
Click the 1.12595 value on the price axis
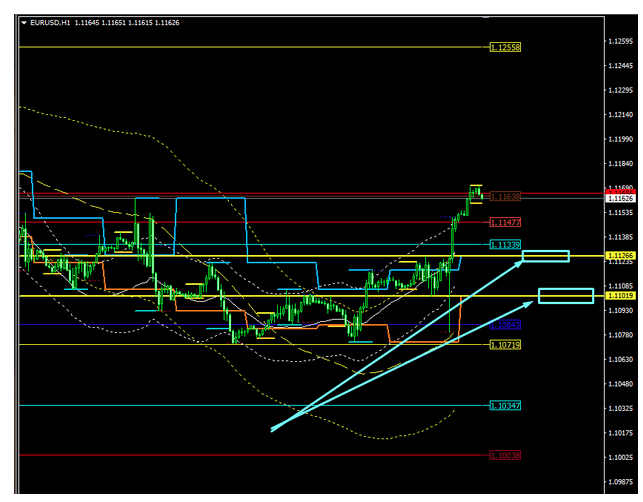click(620, 65)
